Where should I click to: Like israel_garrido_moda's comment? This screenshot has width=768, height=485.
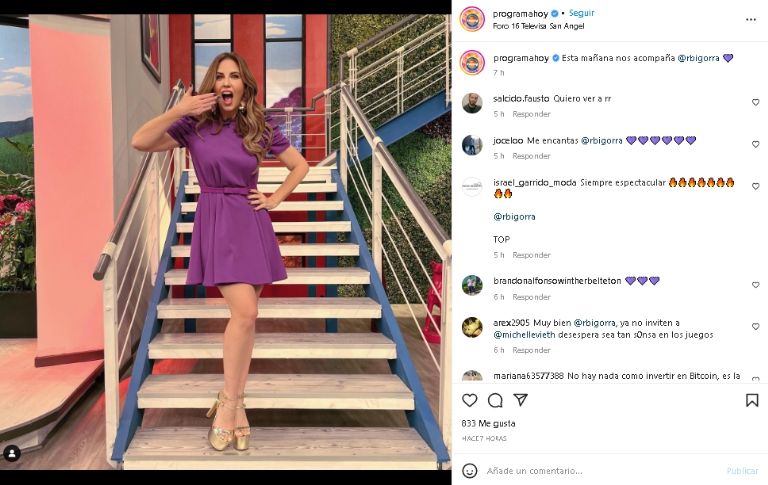coord(755,187)
